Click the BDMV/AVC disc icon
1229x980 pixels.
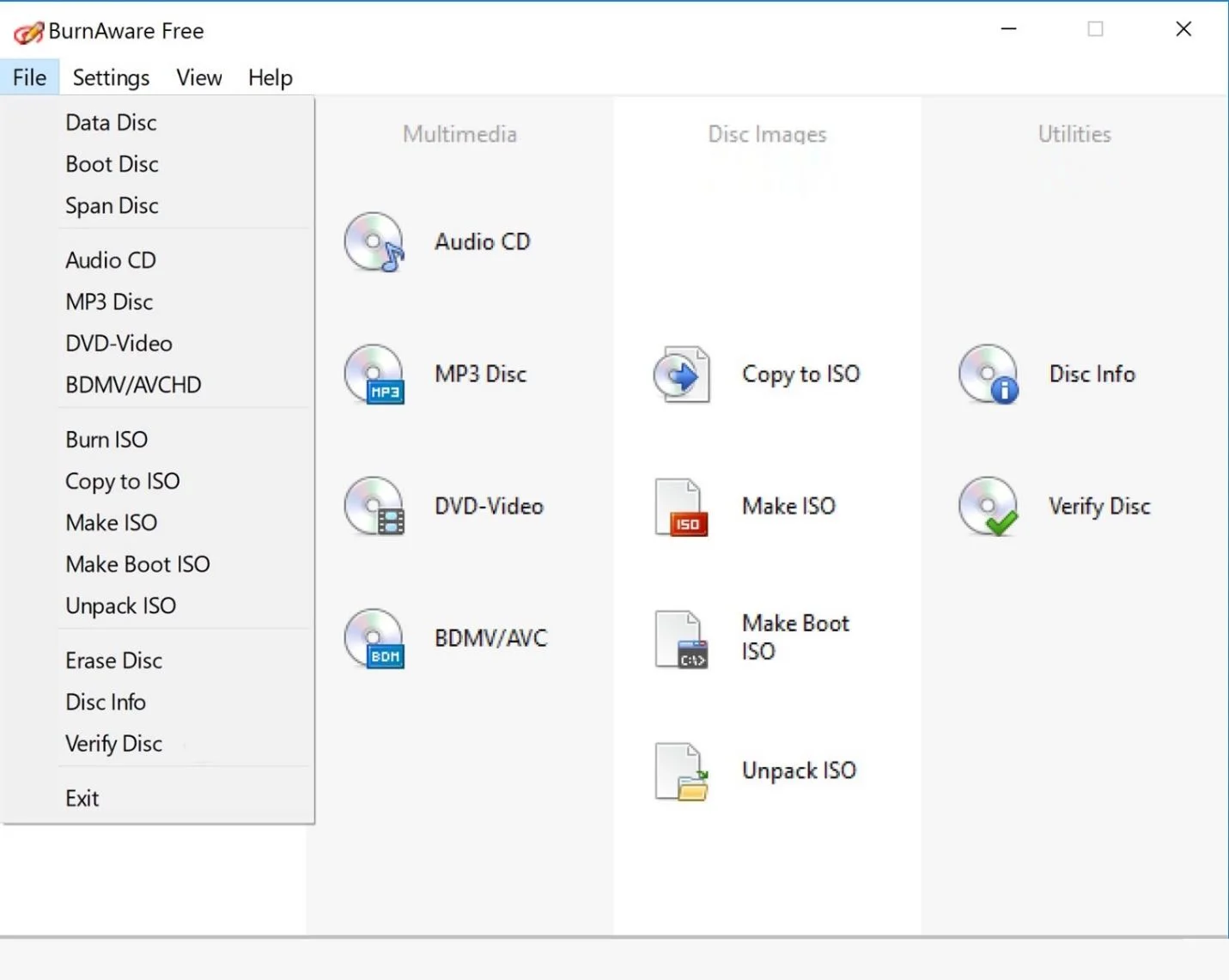(374, 639)
